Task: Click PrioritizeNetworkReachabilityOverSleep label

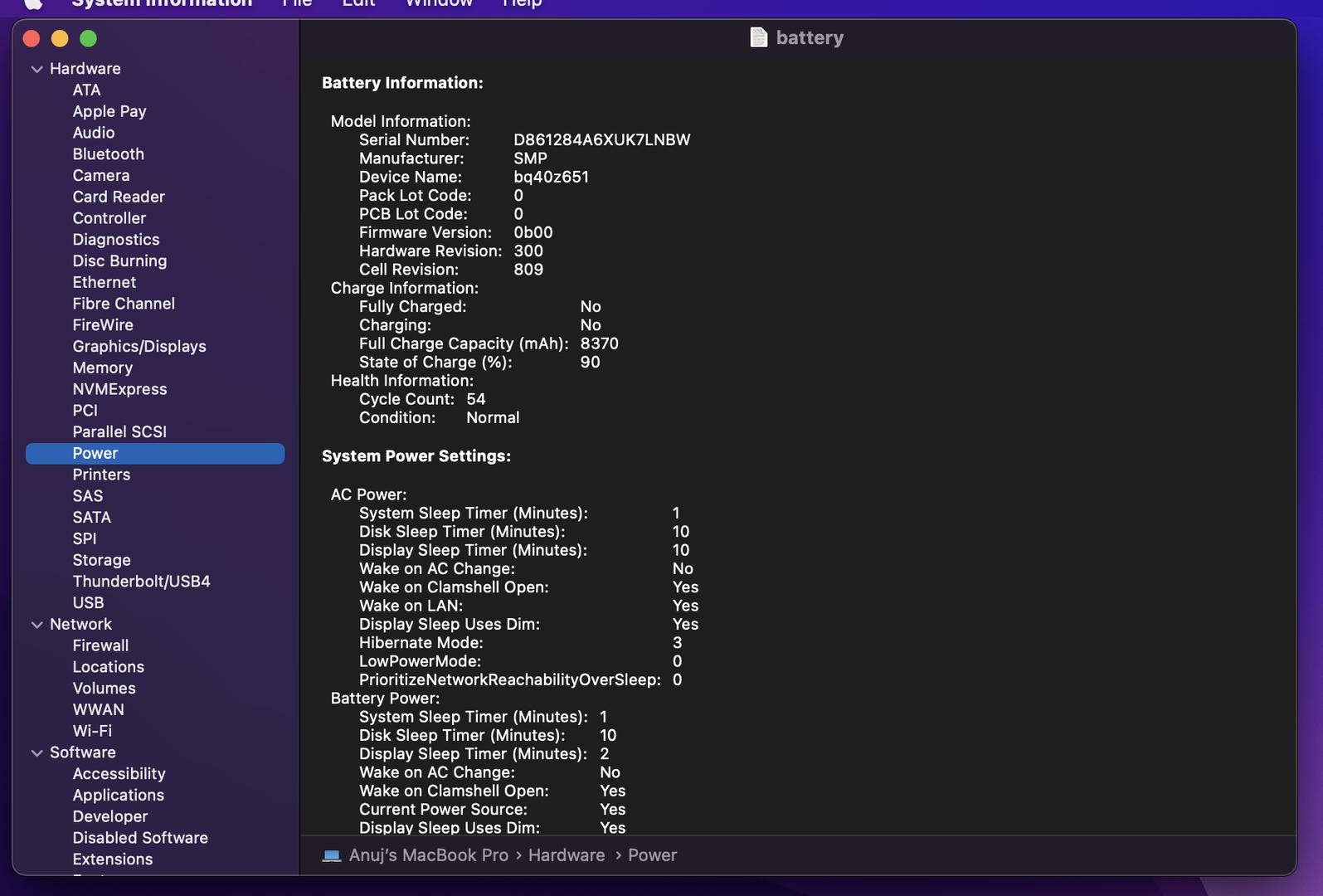Action: [509, 680]
